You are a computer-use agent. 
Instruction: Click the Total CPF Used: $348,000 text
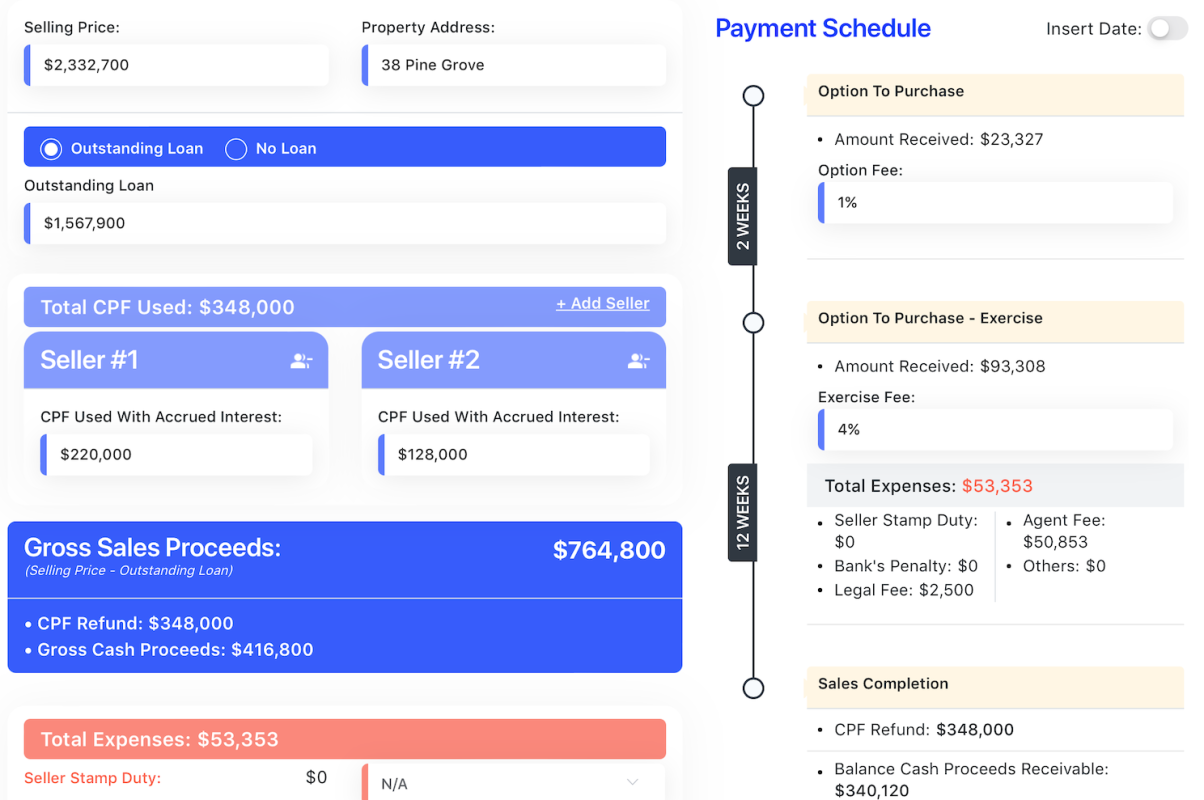click(168, 307)
